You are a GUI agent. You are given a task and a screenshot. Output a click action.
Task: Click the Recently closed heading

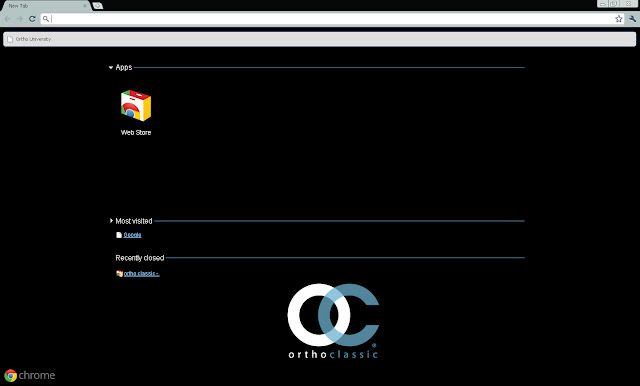tap(140, 258)
